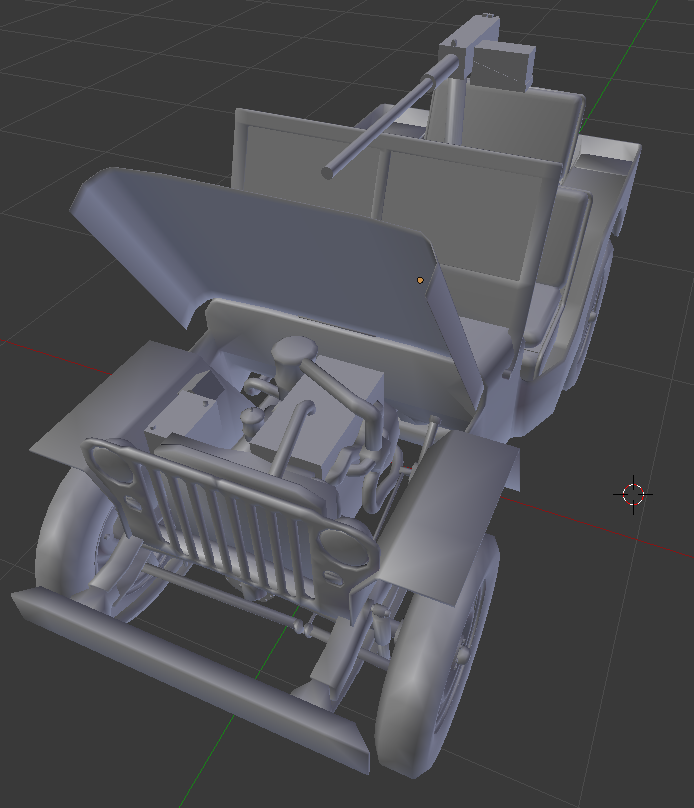
Task: Select the ammo box beside the gun
Action: [504, 65]
